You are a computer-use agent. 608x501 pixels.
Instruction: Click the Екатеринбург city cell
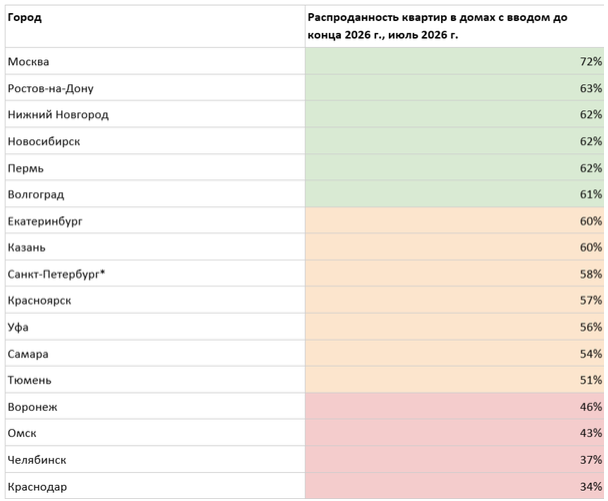click(155, 221)
